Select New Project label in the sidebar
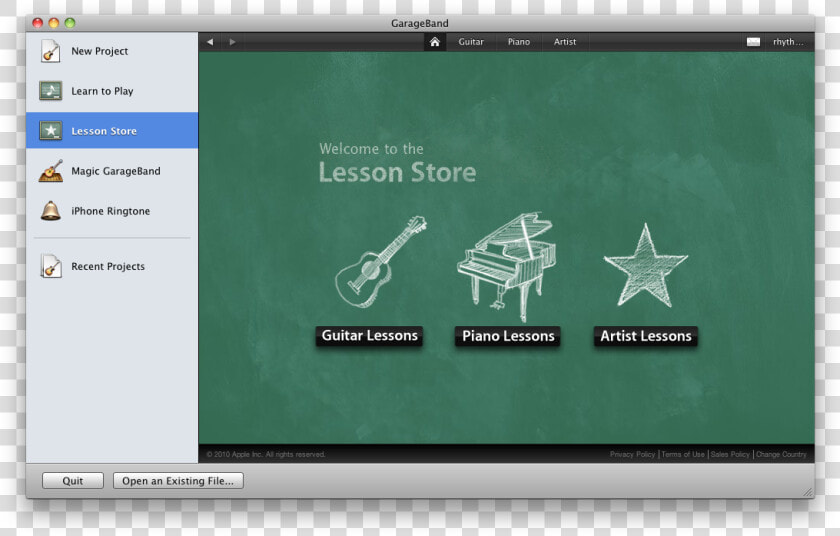840x536 pixels. [x=100, y=51]
